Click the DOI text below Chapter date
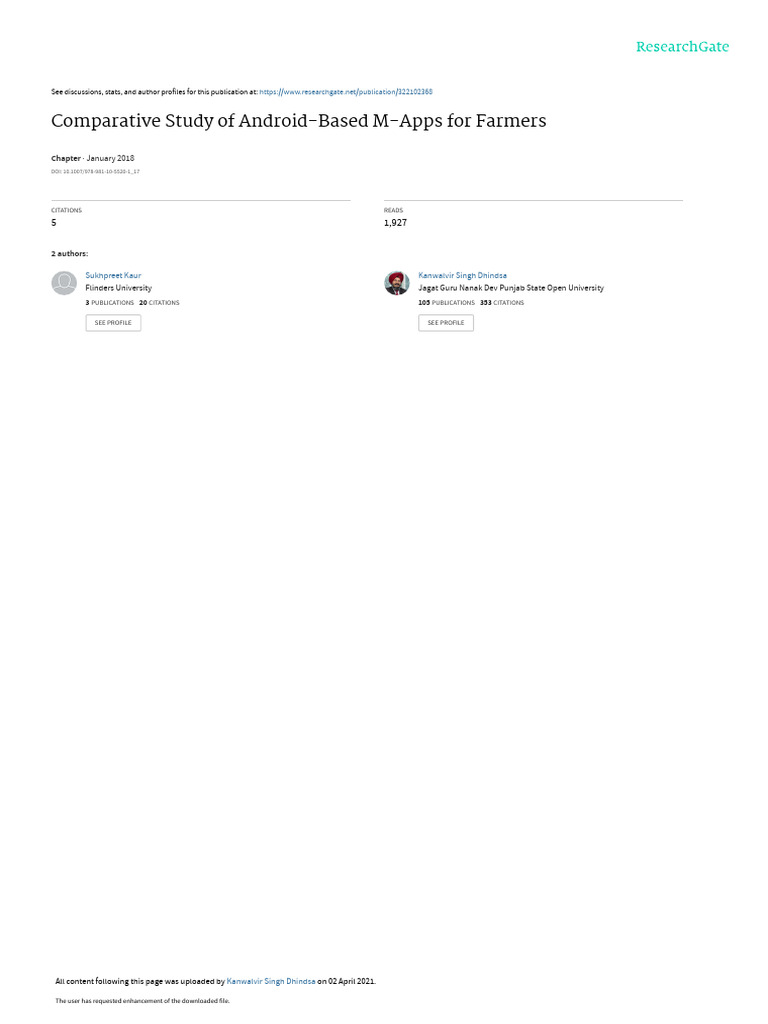The height and width of the screenshot is (1024, 768). tap(95, 172)
